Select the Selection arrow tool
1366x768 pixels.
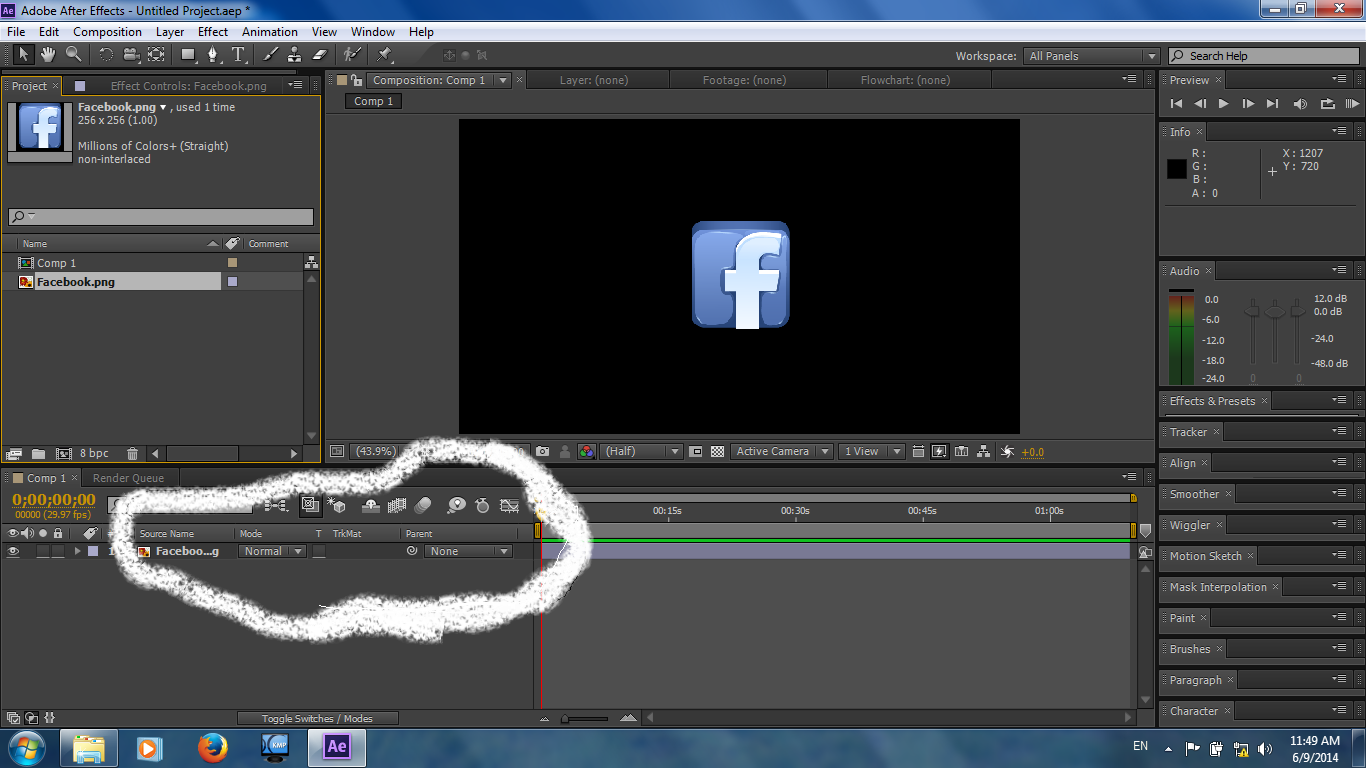tap(24, 54)
